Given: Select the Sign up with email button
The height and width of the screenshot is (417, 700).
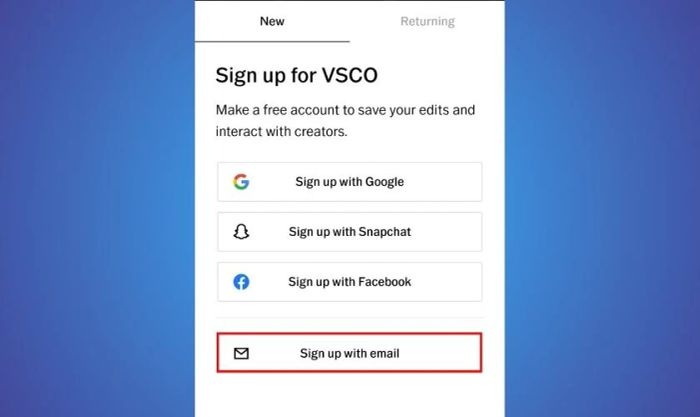Looking at the screenshot, I should 350,352.
